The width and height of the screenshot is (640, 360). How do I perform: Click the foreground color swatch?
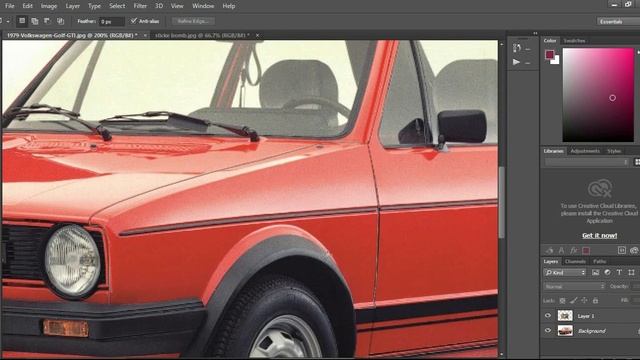(549, 55)
